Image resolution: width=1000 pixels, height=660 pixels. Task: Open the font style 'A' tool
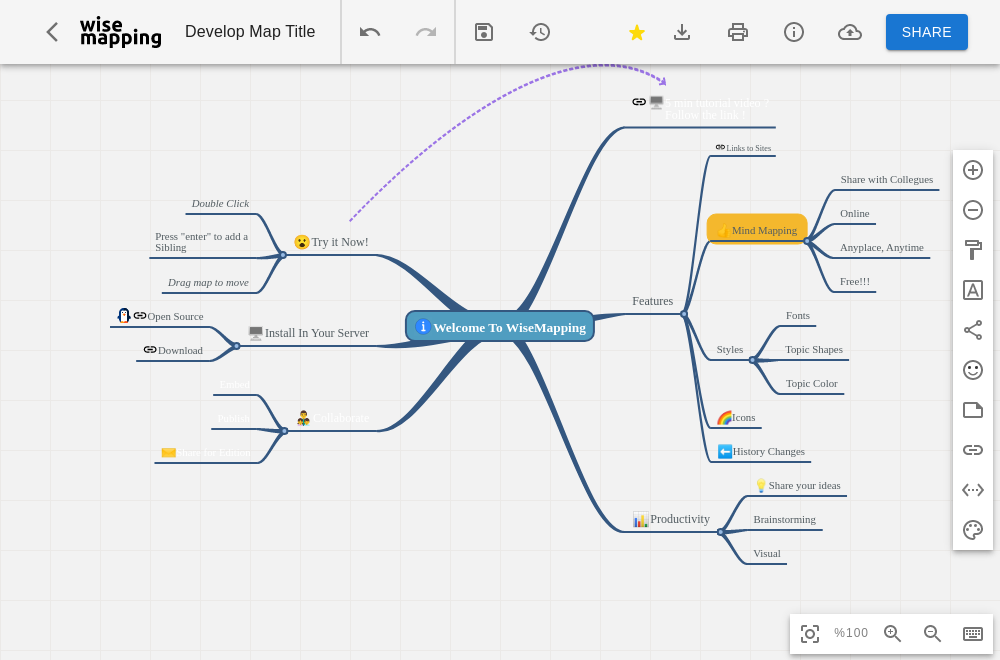pyautogui.click(x=973, y=290)
